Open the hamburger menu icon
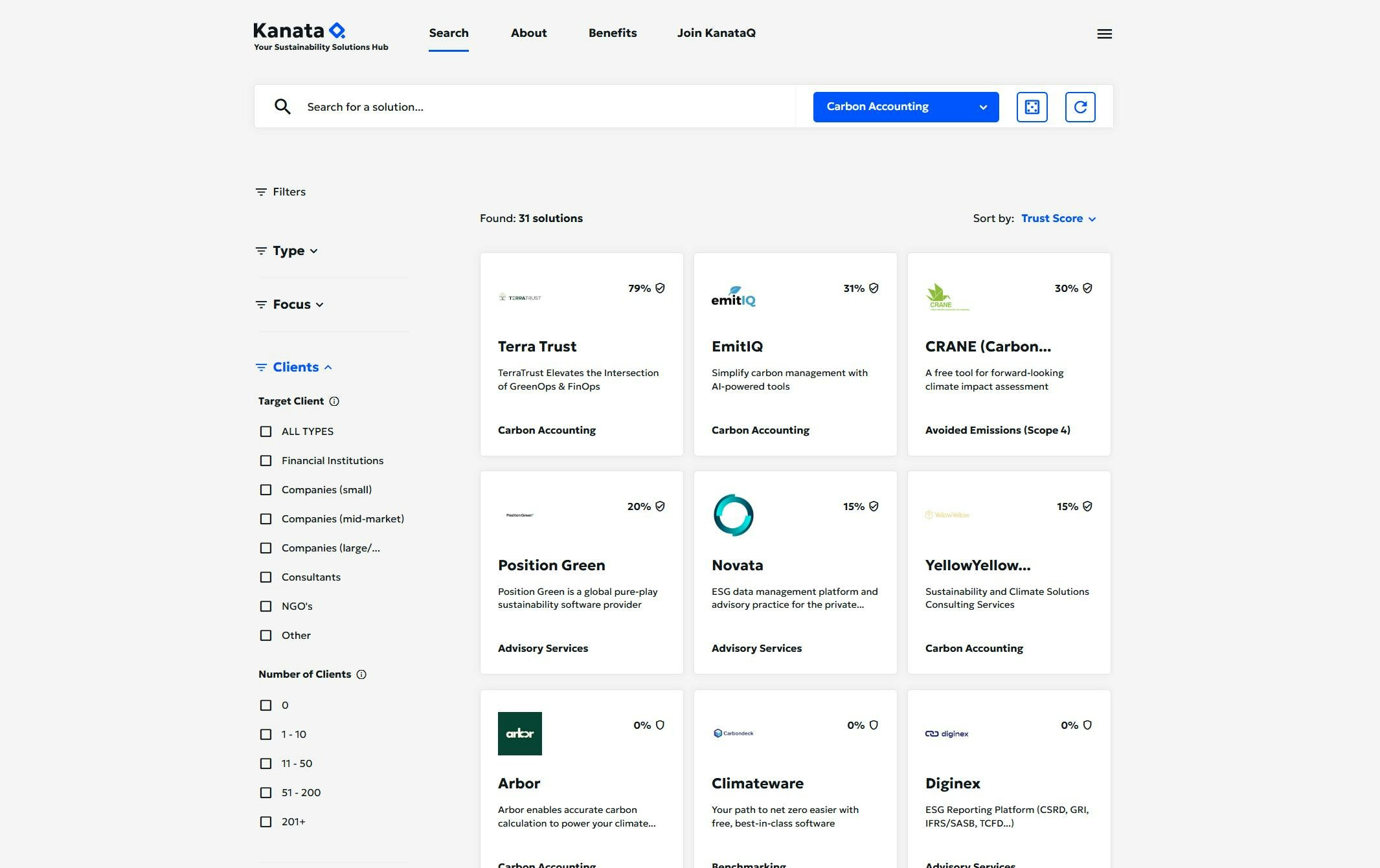The image size is (1380, 868). [1104, 34]
